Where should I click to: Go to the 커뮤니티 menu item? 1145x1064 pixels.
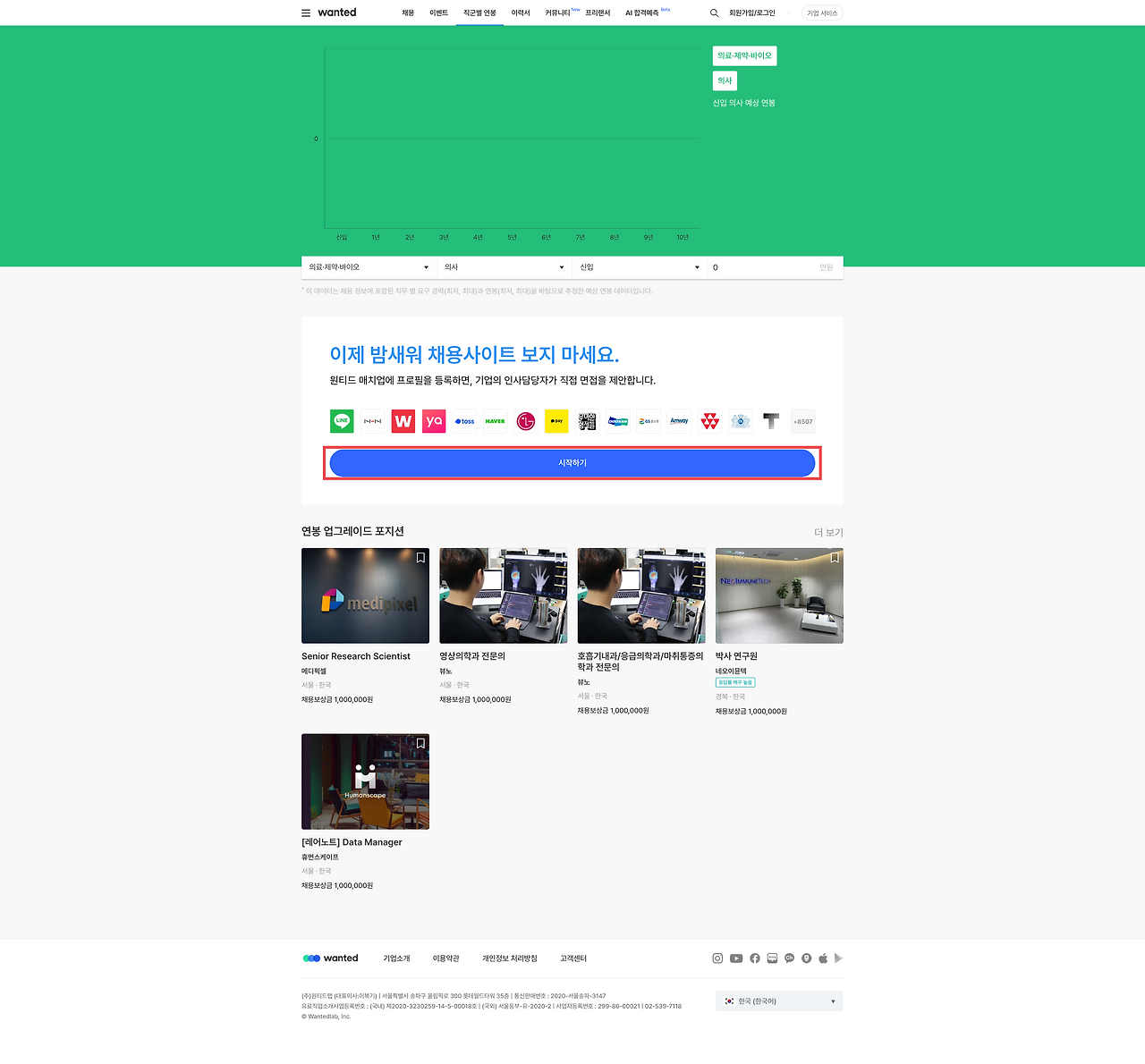tap(558, 13)
